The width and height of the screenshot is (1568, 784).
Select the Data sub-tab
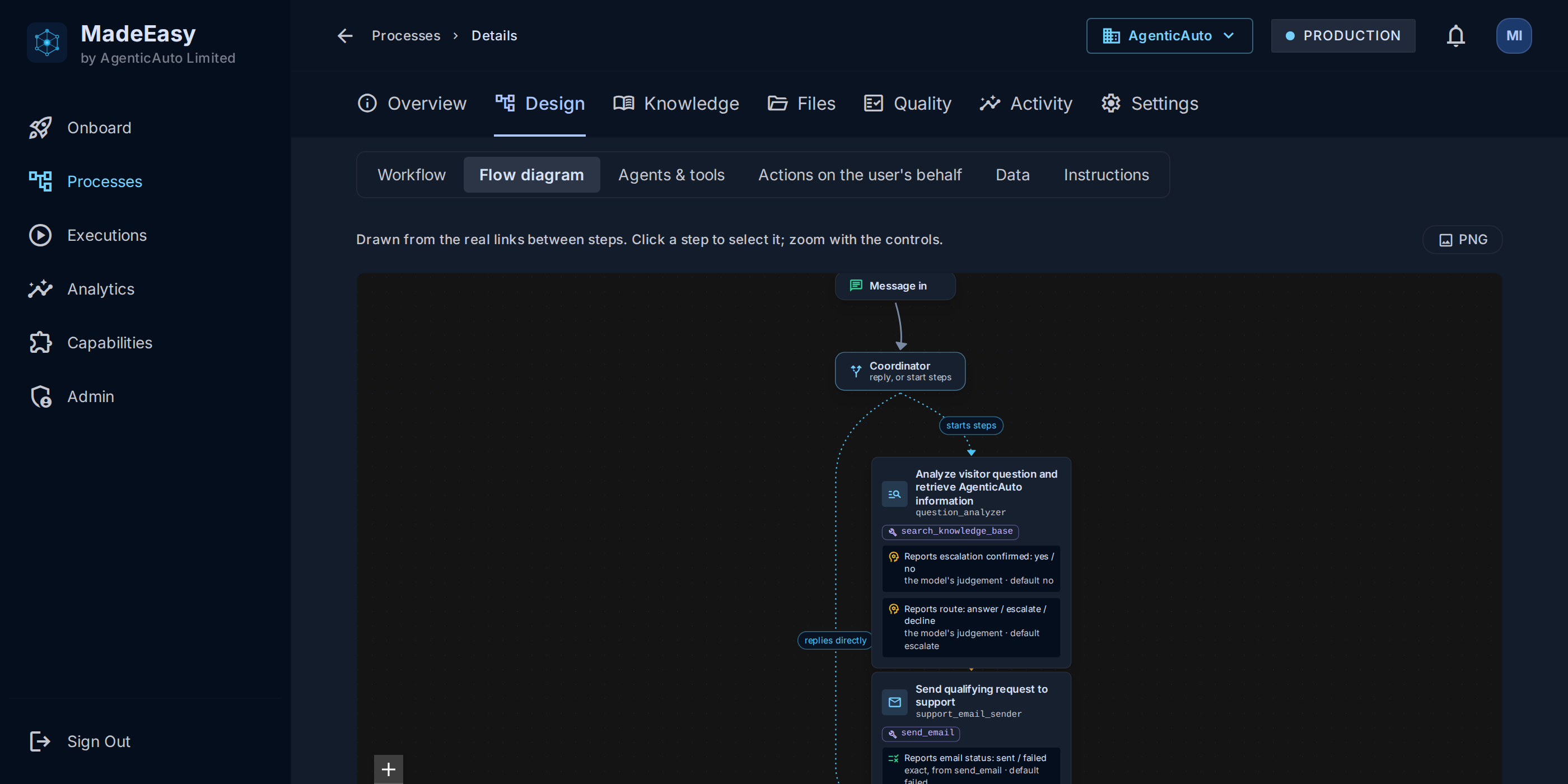click(x=1012, y=175)
